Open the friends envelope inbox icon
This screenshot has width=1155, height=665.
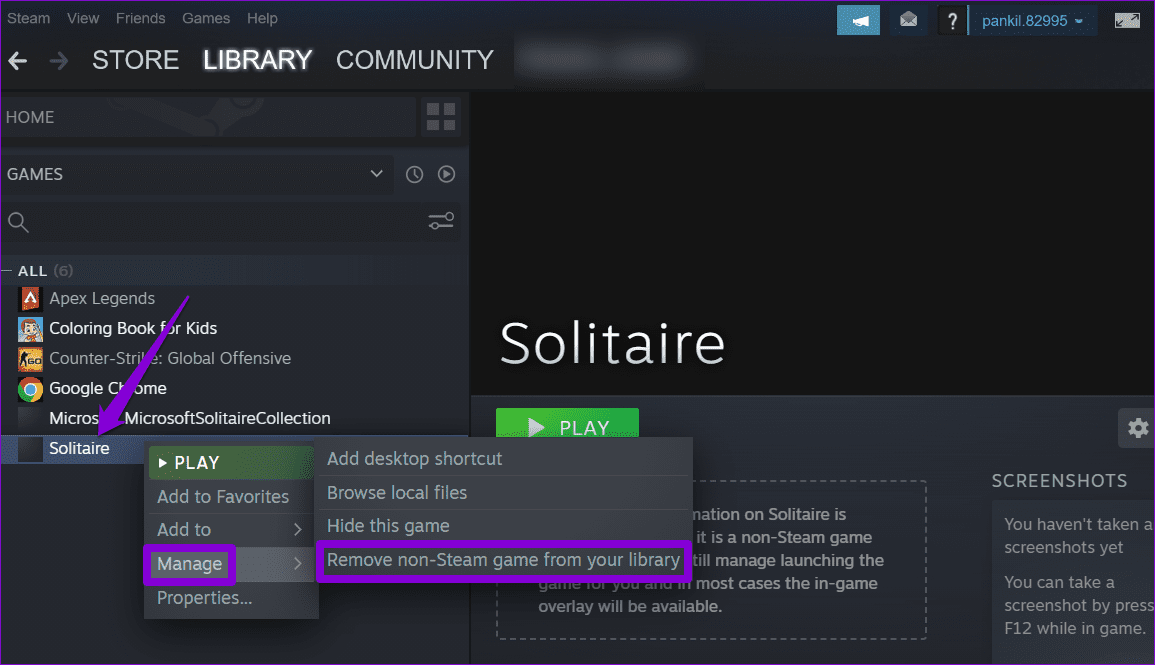point(908,21)
